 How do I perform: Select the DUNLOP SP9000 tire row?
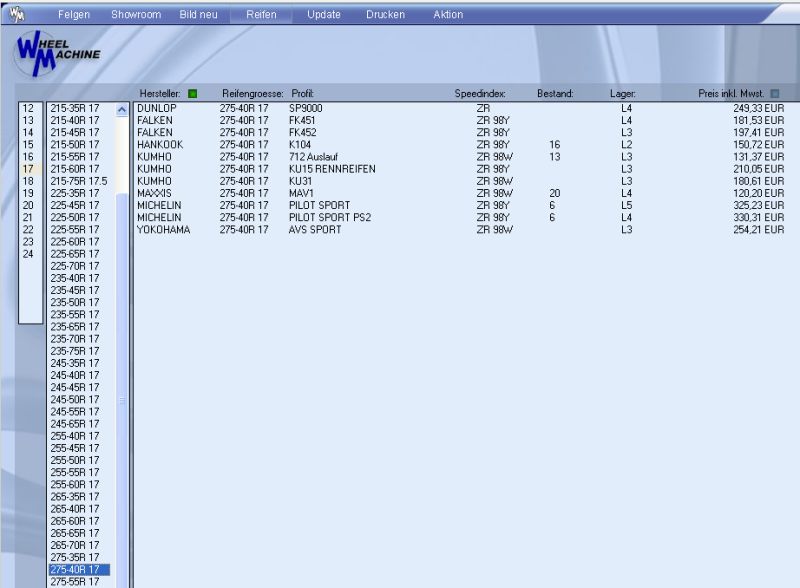click(x=461, y=108)
